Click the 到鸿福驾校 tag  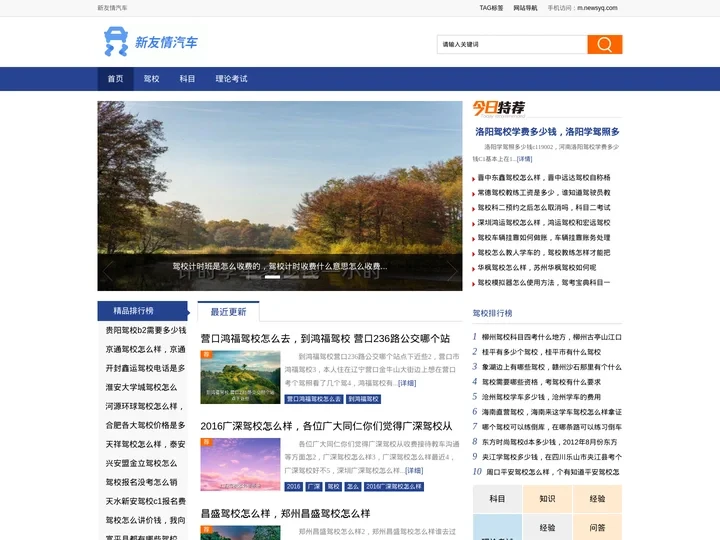tap(363, 399)
